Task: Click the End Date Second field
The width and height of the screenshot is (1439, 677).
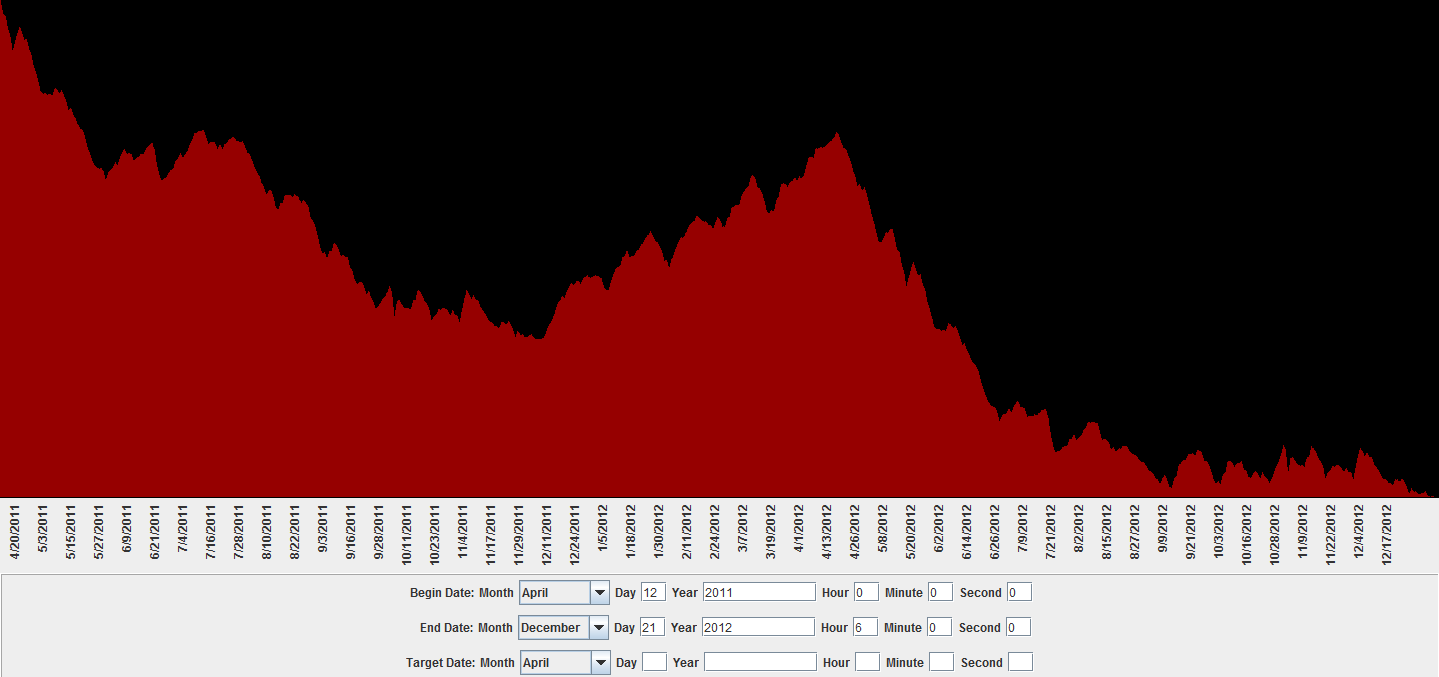Action: tap(1018, 628)
